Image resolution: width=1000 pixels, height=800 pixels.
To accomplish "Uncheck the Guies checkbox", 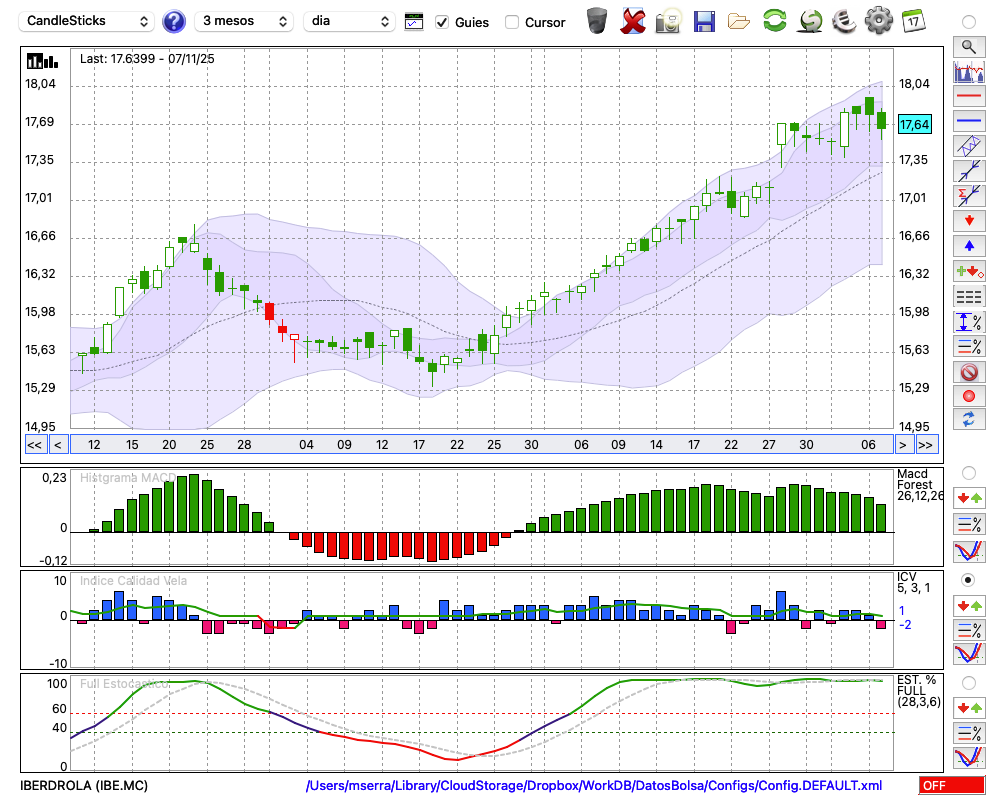I will point(443,22).
